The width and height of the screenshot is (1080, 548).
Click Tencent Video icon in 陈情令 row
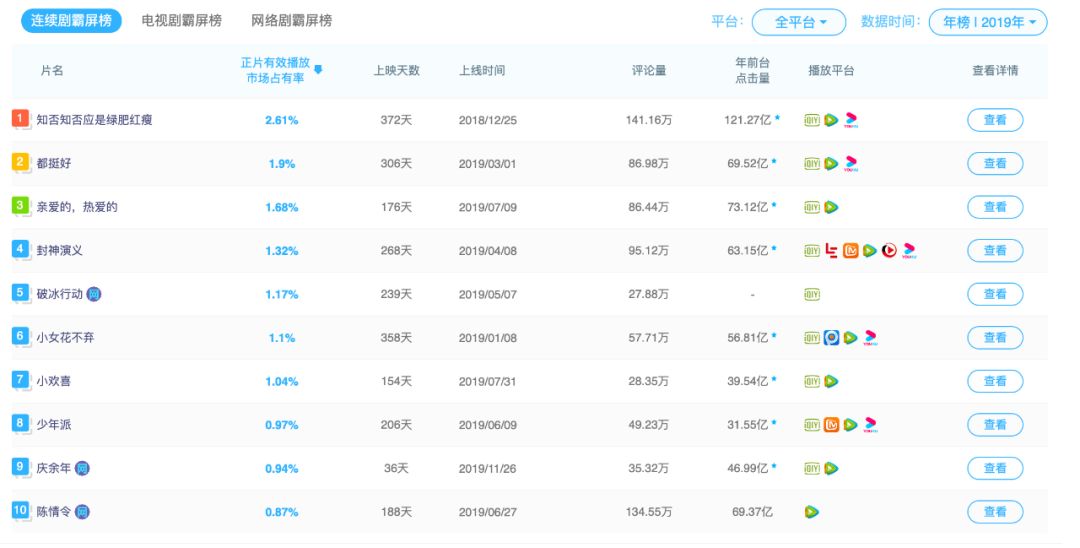click(812, 512)
